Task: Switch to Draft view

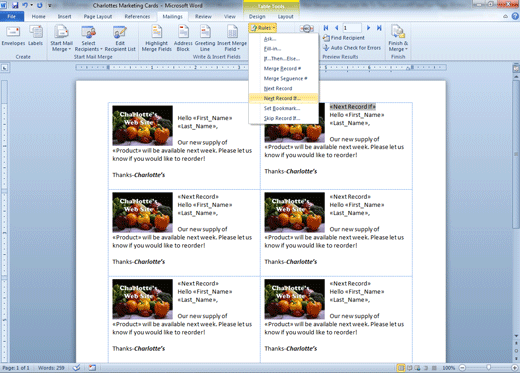Action: 434,368
